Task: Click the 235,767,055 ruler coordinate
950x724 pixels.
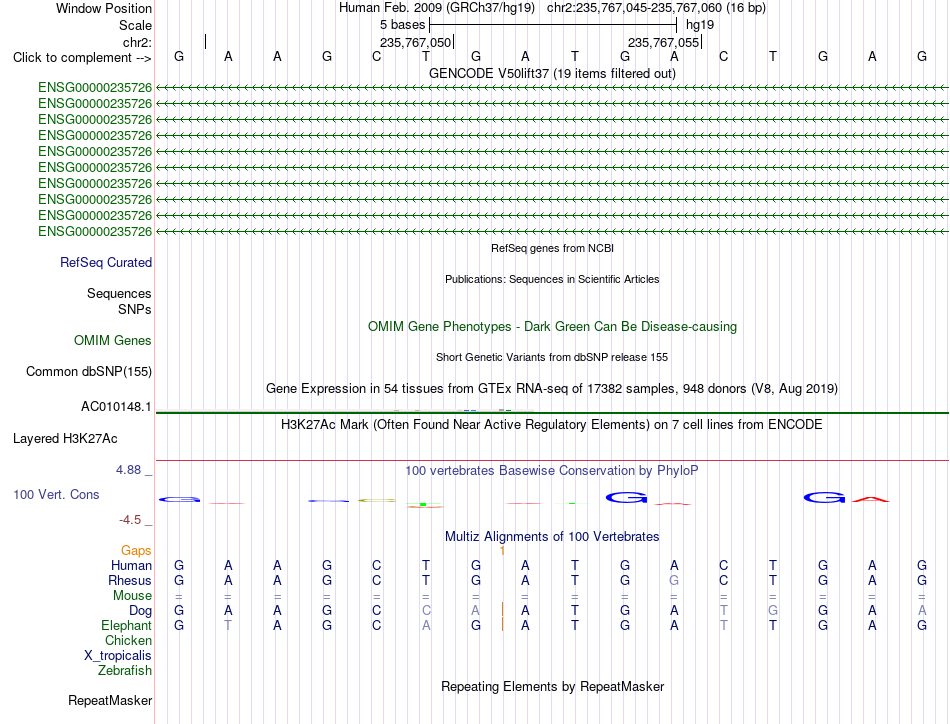Action: [x=663, y=42]
